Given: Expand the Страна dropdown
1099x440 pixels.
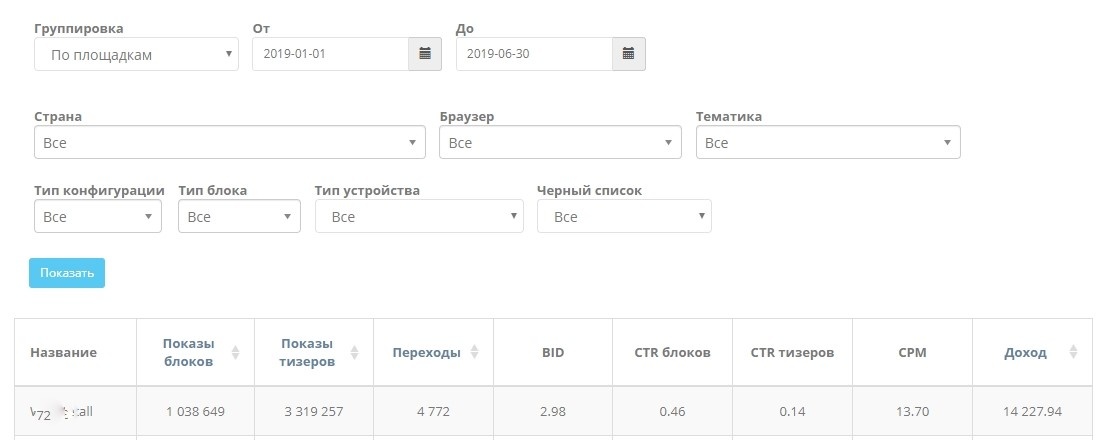Looking at the screenshot, I should 230,143.
